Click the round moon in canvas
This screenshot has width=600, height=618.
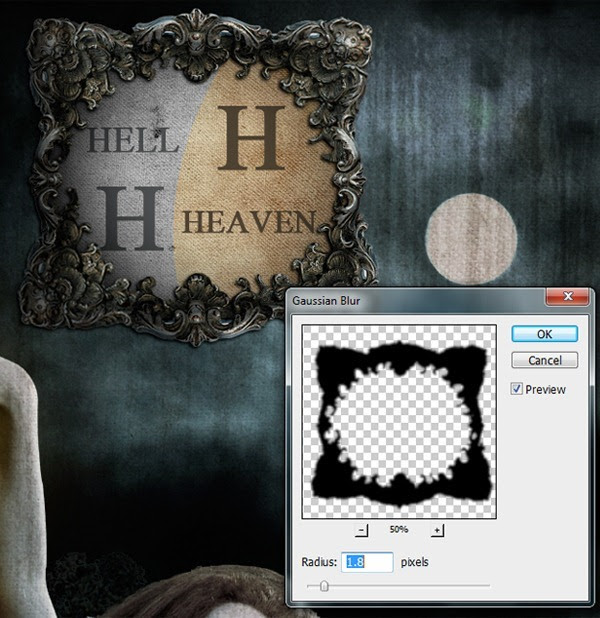click(472, 239)
